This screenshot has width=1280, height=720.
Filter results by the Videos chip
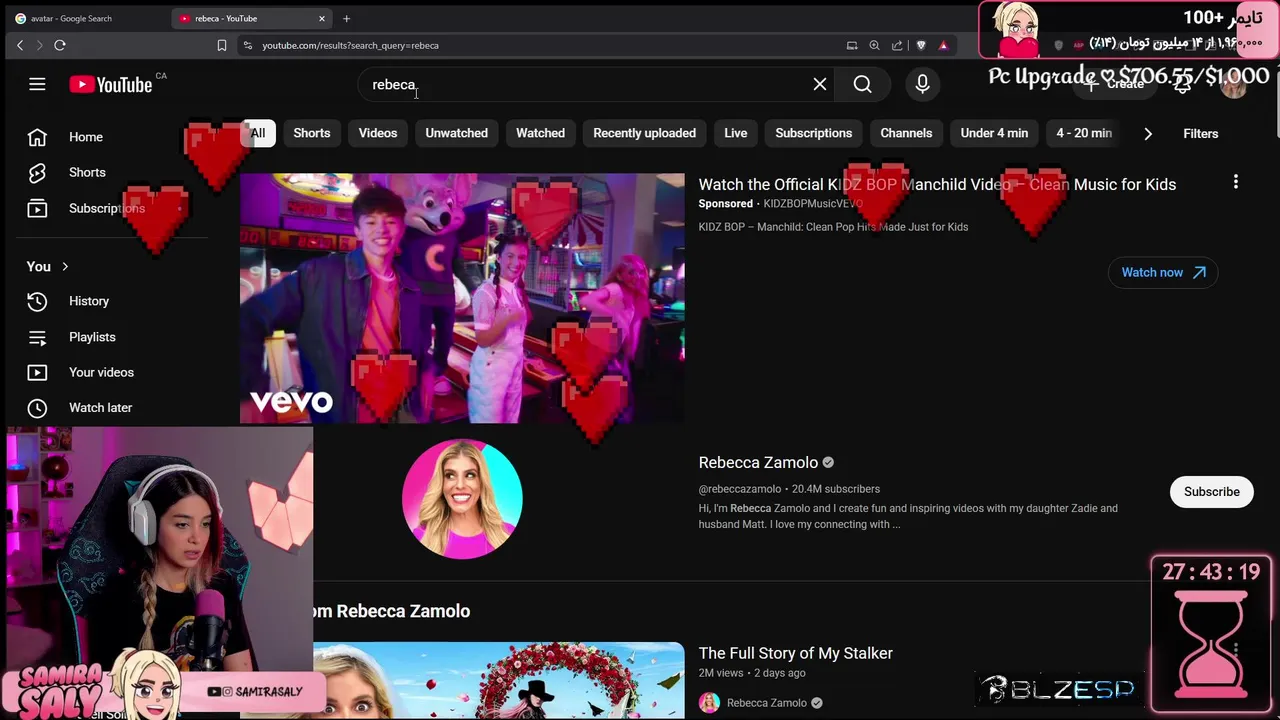click(x=378, y=133)
